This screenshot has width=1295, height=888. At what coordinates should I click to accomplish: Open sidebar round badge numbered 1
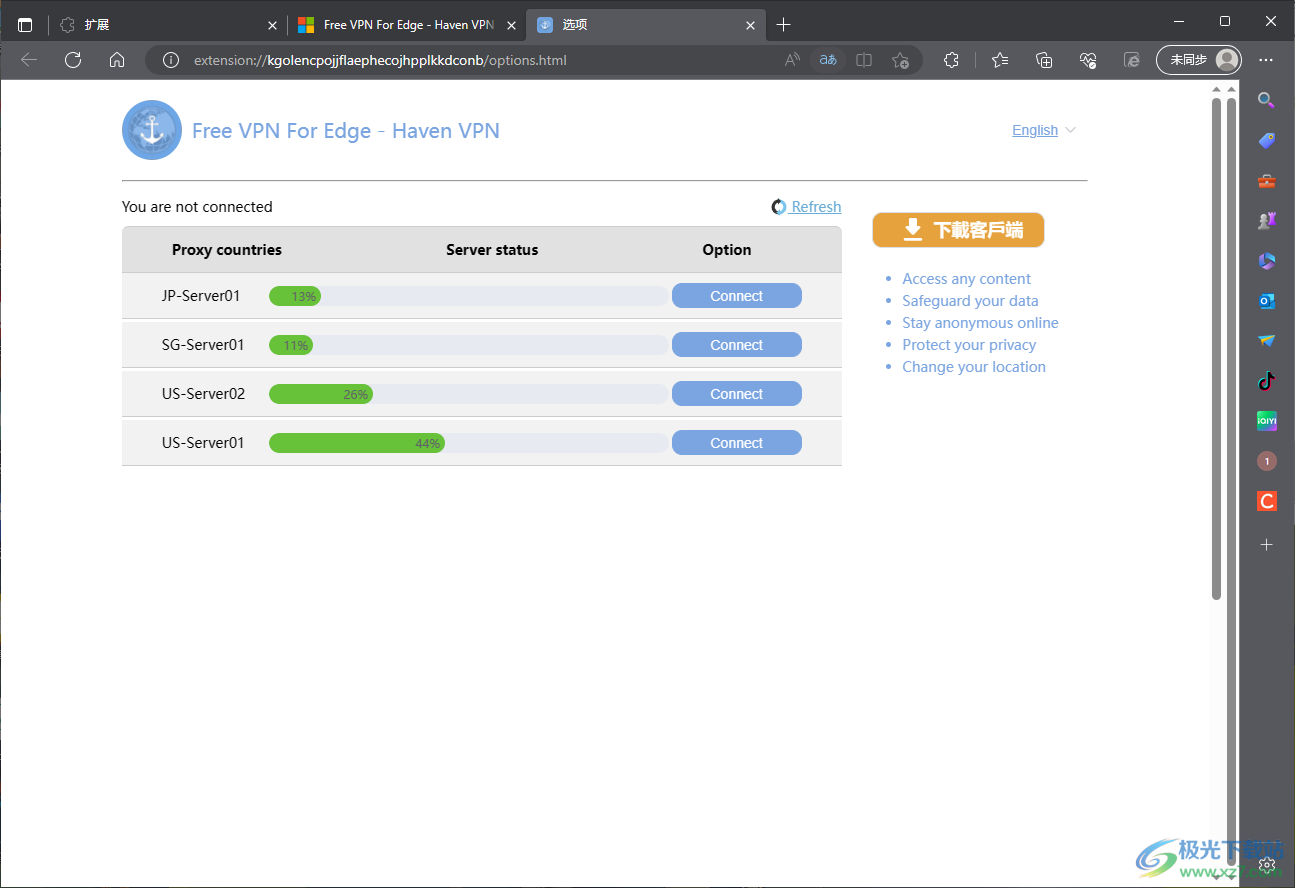pyautogui.click(x=1267, y=461)
